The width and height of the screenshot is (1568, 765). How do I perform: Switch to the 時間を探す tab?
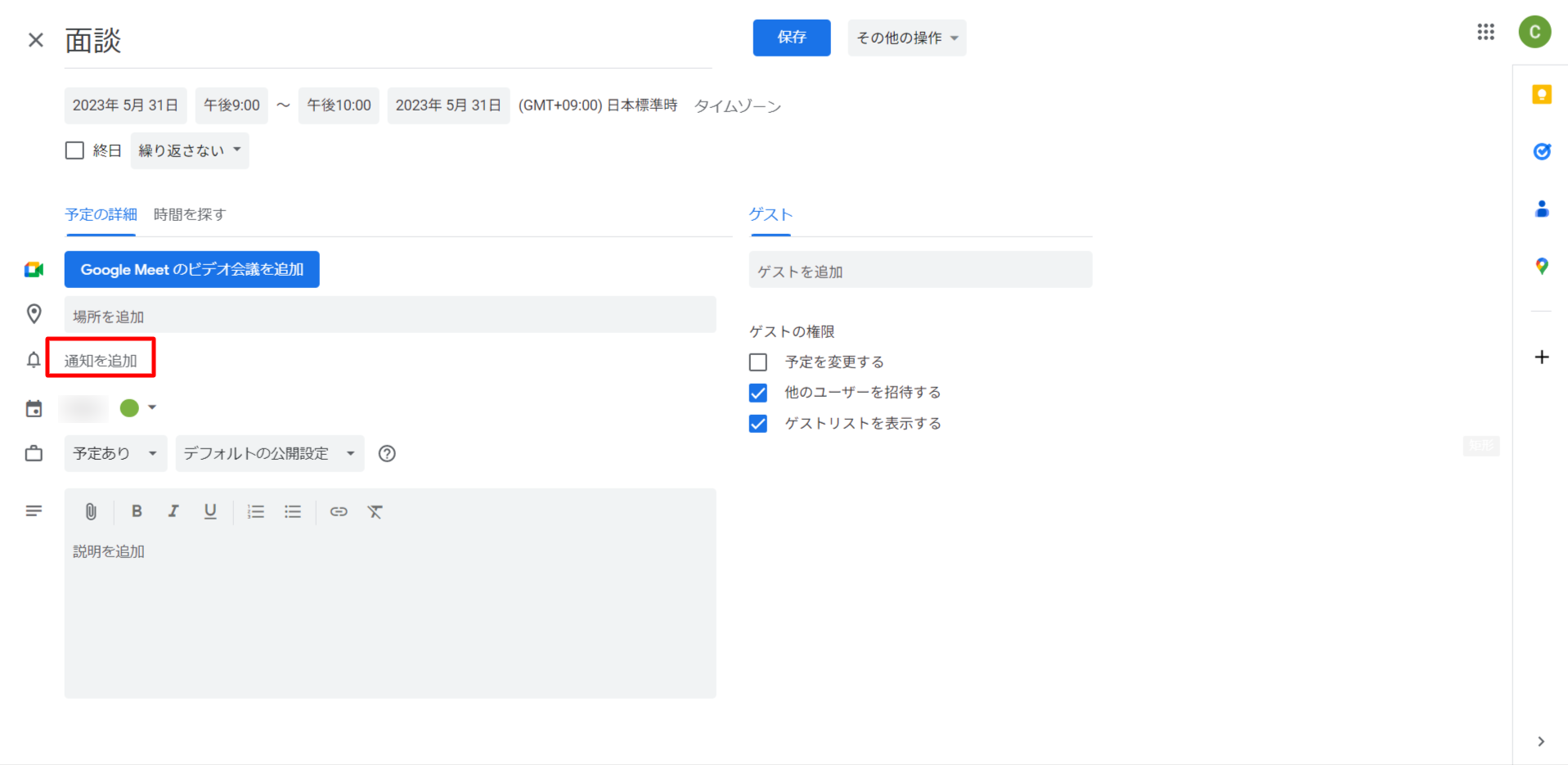coord(189,214)
